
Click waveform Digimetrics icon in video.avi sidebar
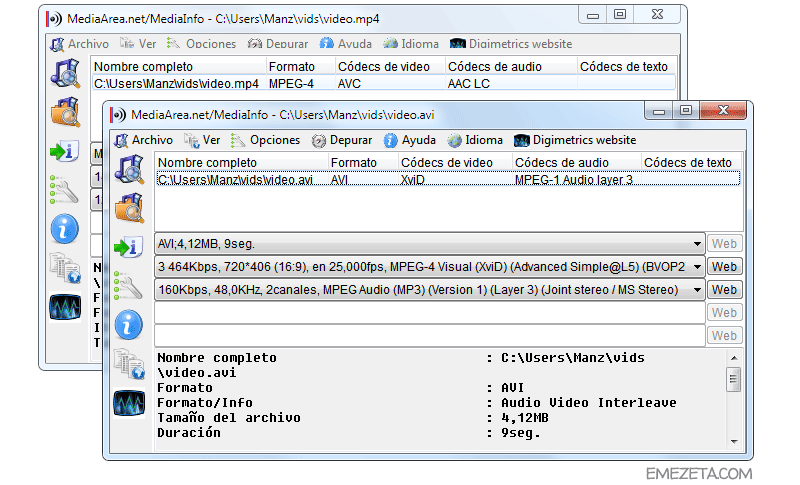[129, 402]
